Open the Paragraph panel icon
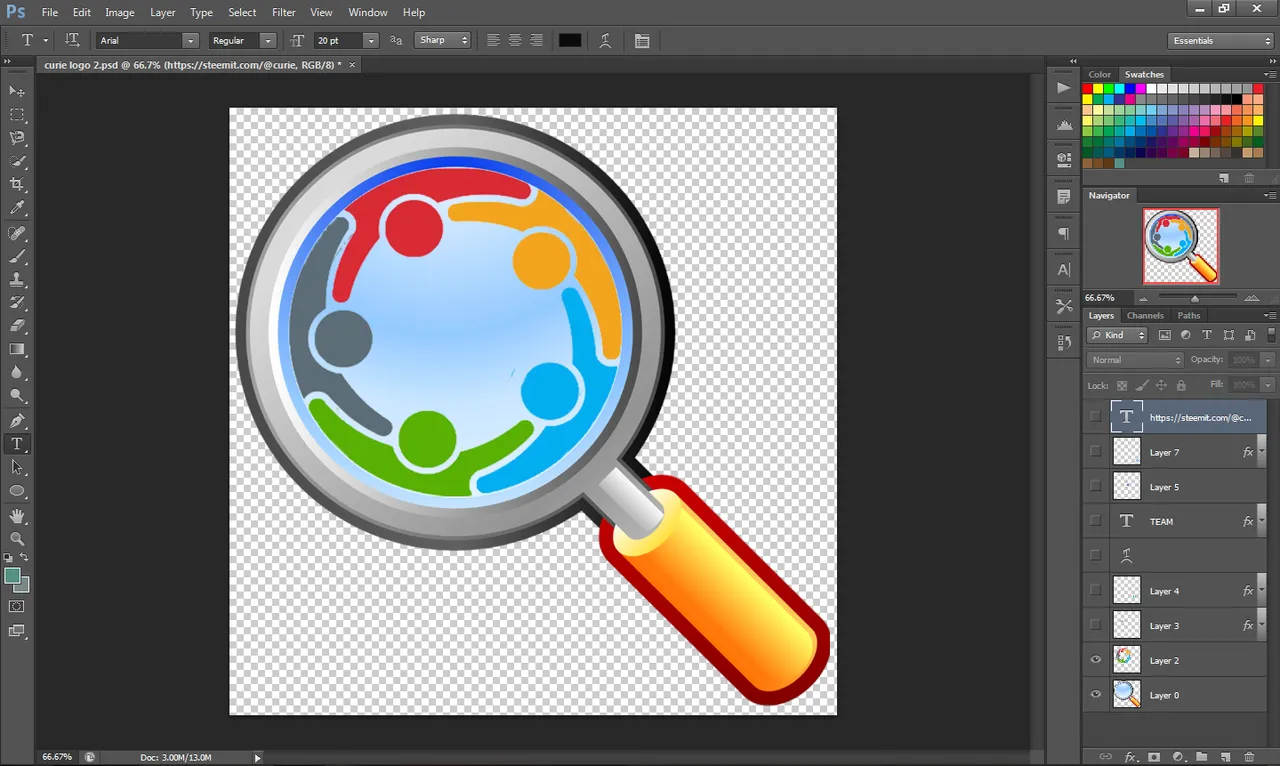 click(1063, 234)
